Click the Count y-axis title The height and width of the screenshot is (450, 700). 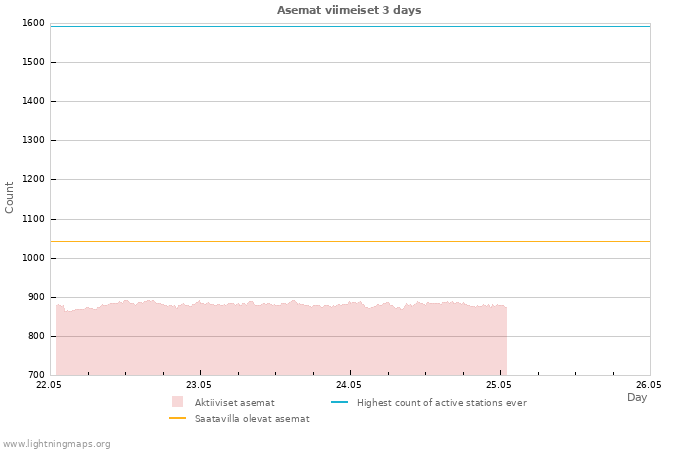[x=9, y=197]
